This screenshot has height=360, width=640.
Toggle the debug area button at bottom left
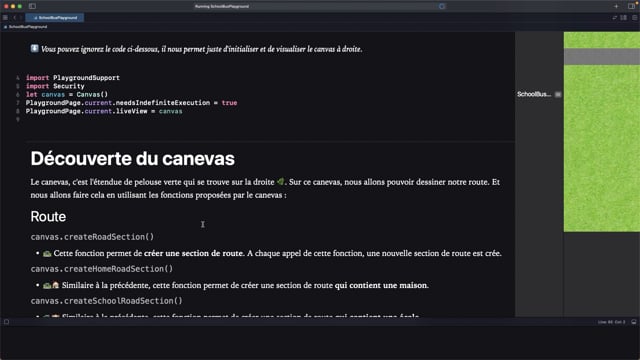(6, 322)
